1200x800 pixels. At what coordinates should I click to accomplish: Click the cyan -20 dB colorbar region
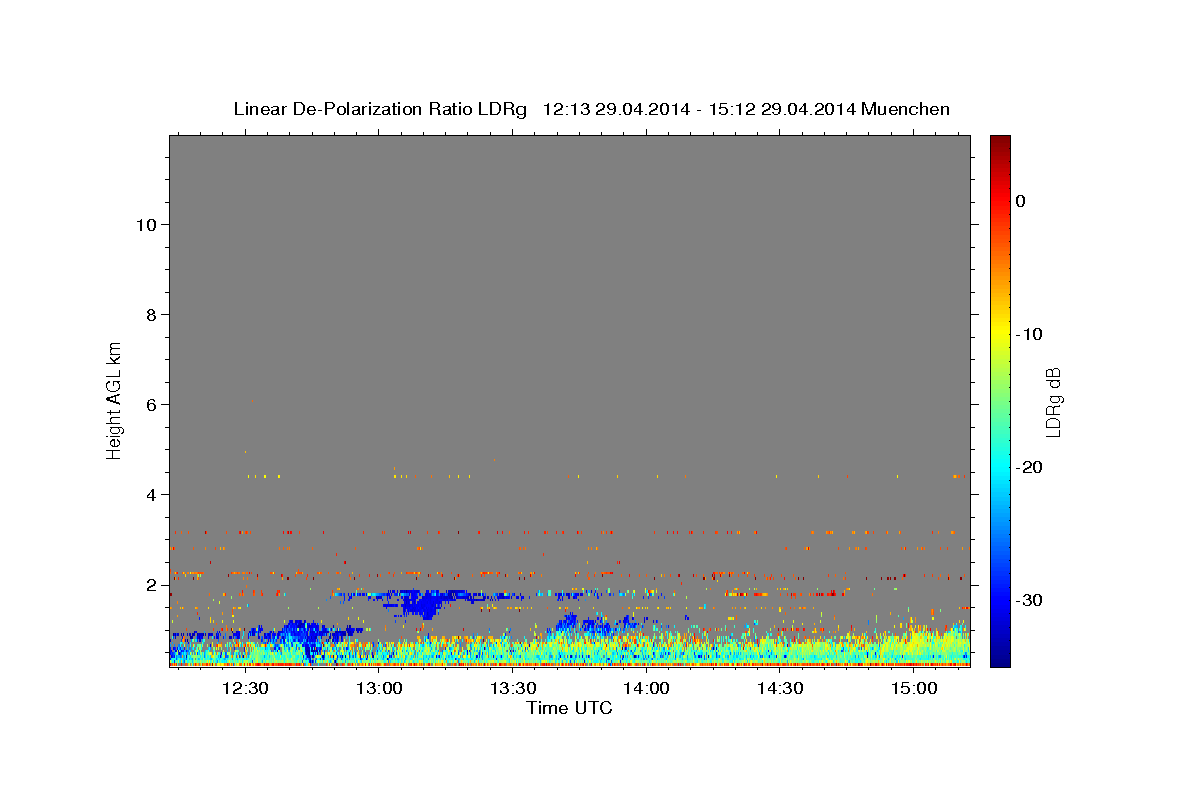click(x=1000, y=467)
